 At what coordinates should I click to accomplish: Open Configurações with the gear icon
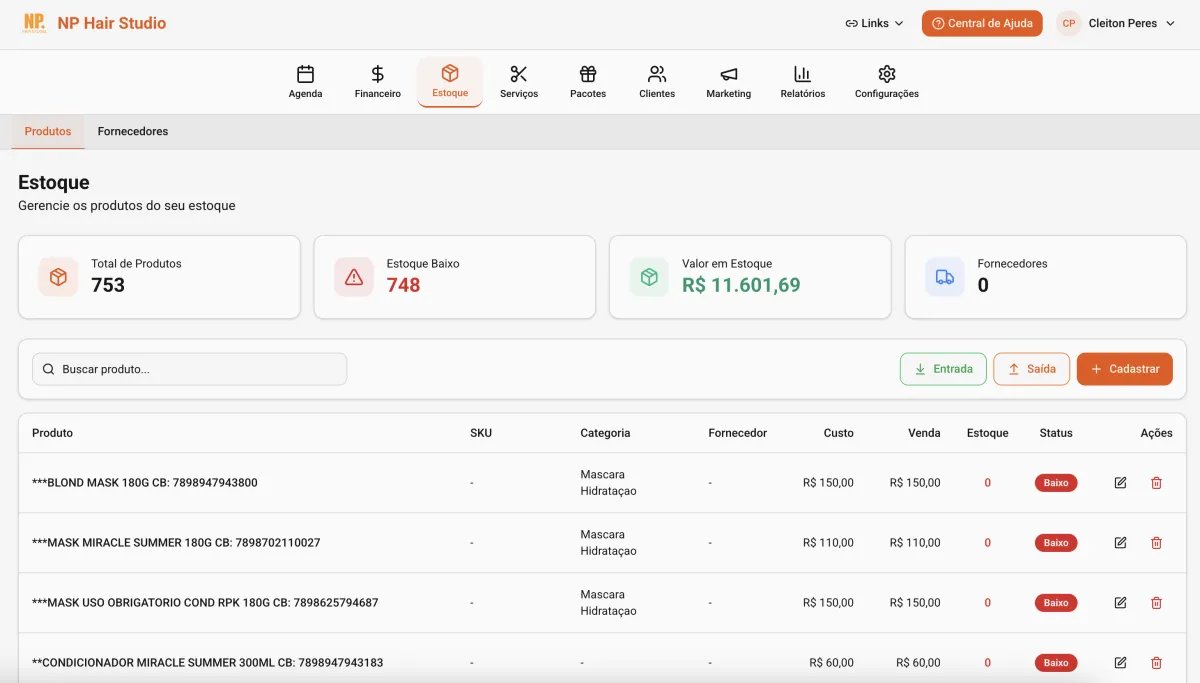(886, 75)
